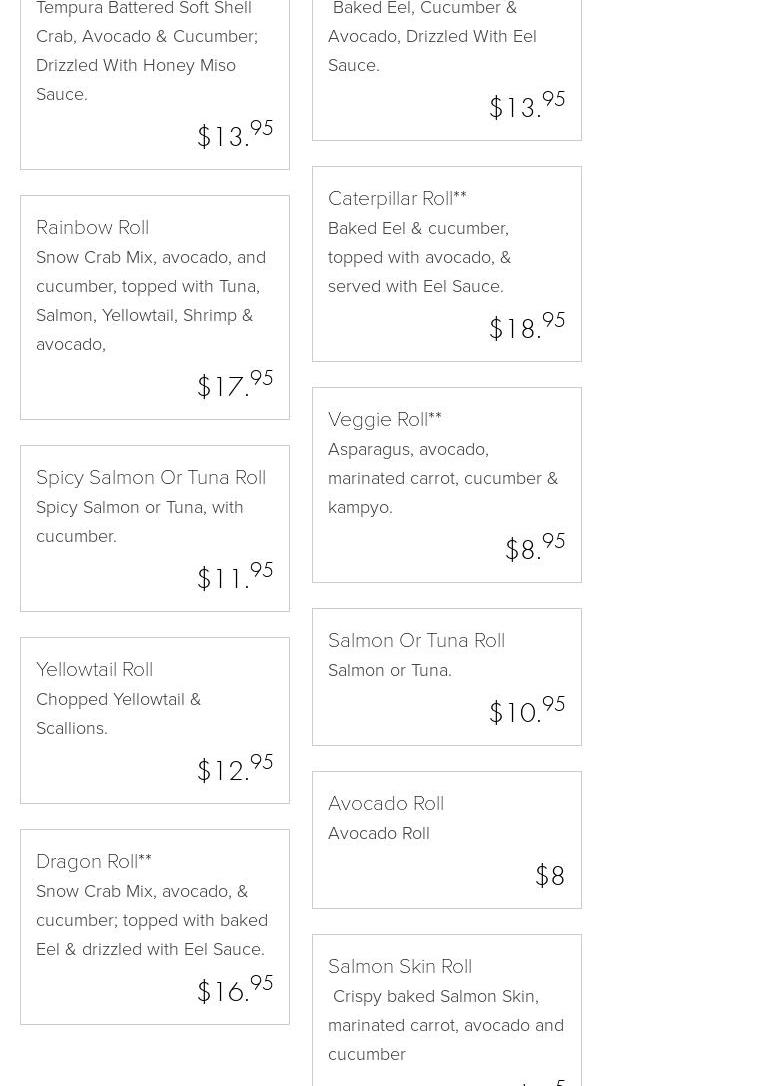Click the $17.95 Rainbow Roll price
Viewport: 770px width, 1086px height.
coord(235,385)
